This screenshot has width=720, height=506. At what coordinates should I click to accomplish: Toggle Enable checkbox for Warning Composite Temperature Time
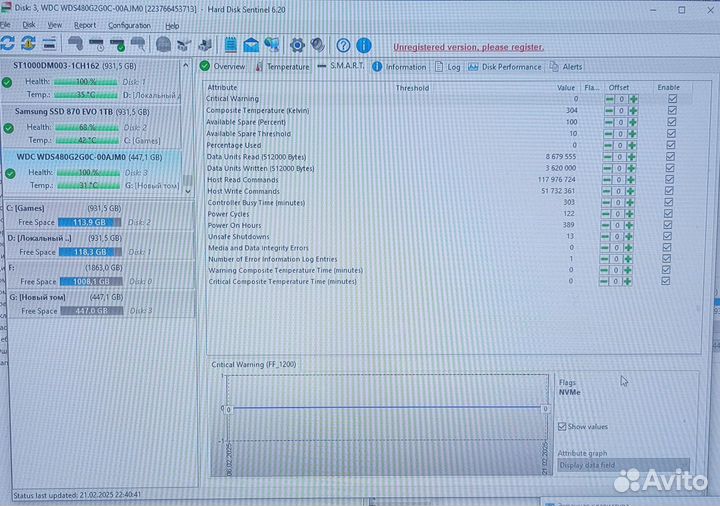click(666, 270)
